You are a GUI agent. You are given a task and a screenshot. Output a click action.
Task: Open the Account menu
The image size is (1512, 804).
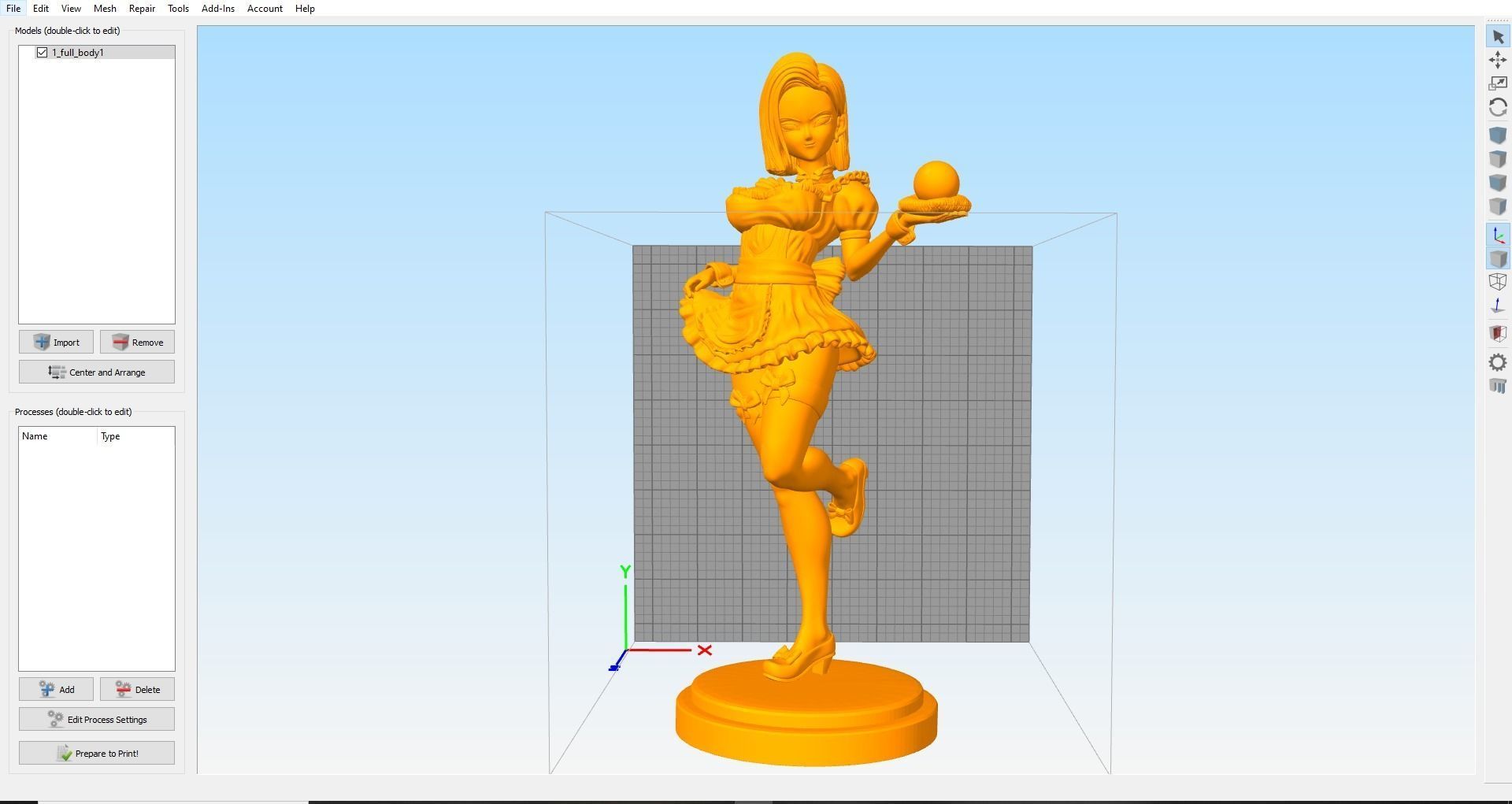[x=265, y=9]
